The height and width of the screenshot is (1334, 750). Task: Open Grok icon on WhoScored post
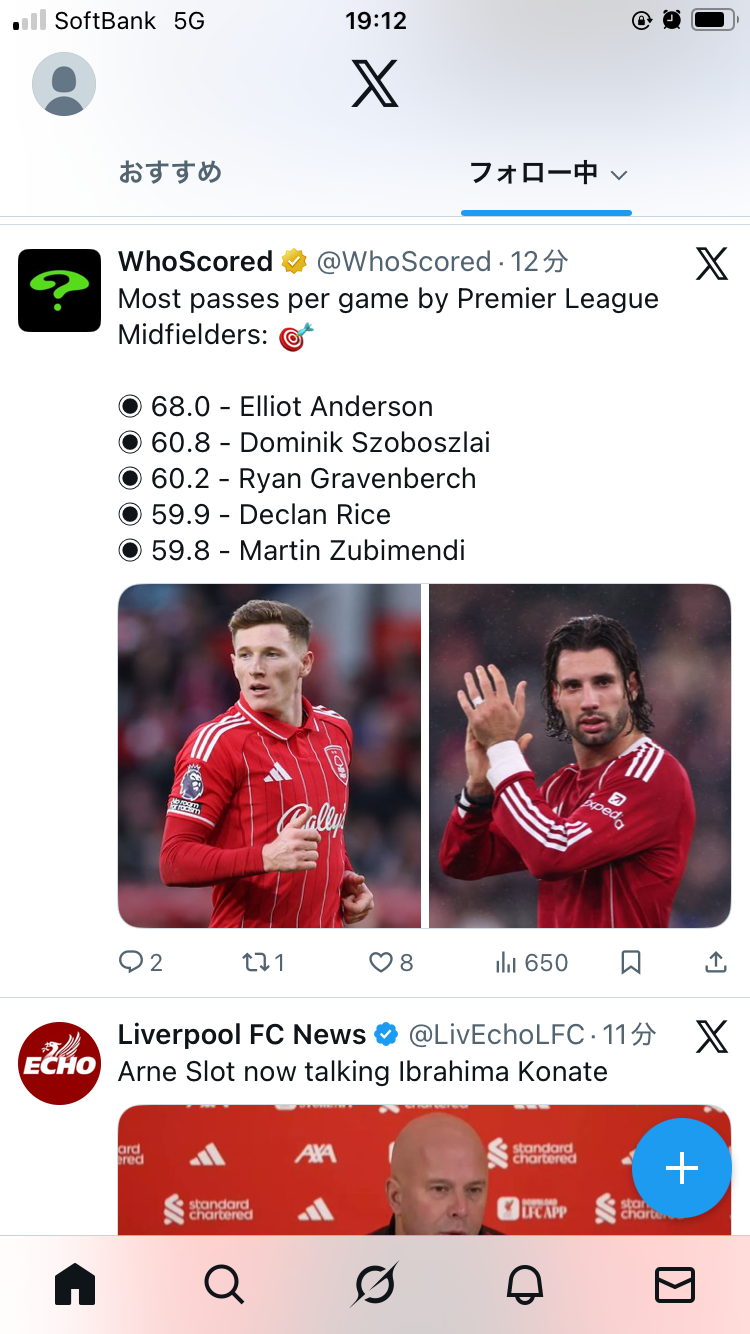711,264
